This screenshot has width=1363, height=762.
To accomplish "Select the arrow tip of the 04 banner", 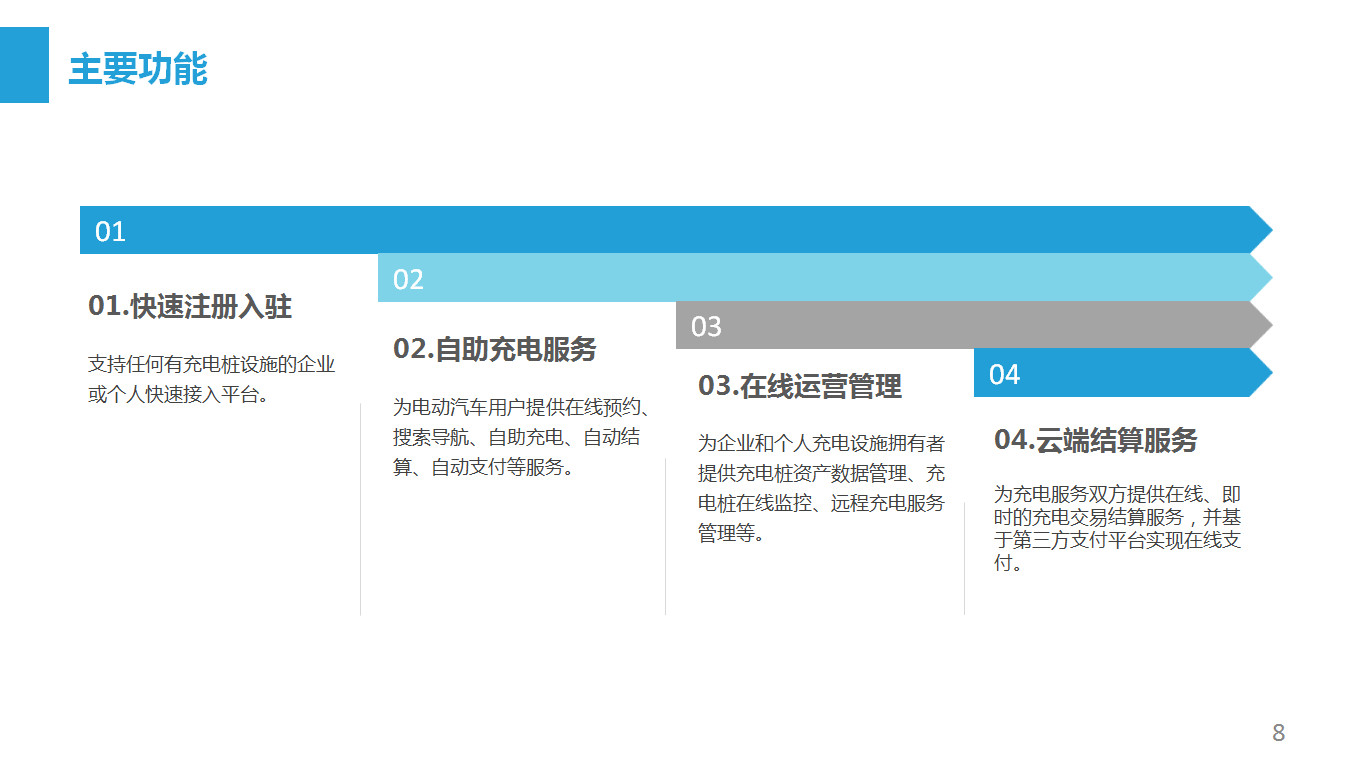I will point(1261,373).
